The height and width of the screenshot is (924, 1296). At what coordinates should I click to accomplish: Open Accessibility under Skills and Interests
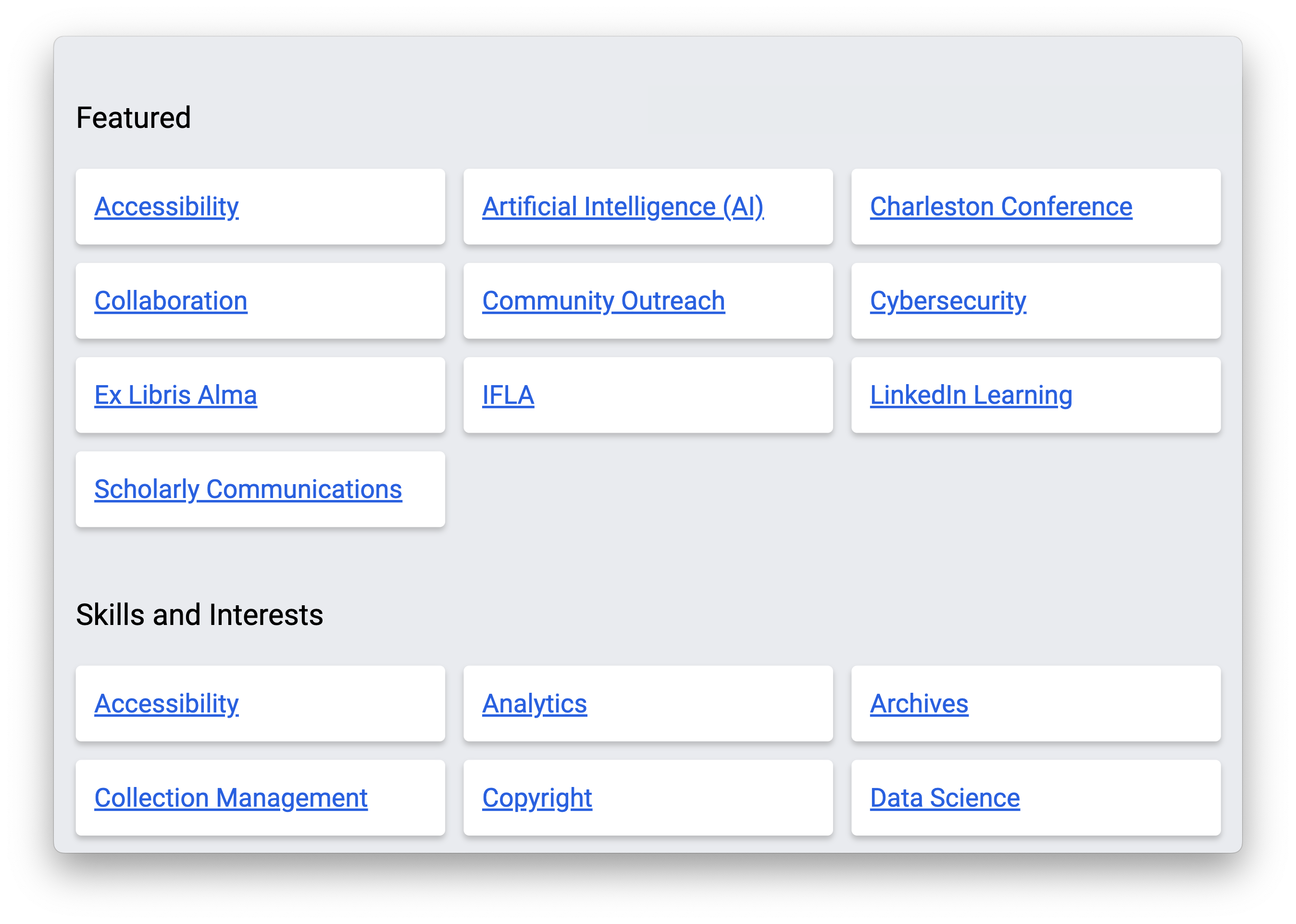pyautogui.click(x=166, y=704)
